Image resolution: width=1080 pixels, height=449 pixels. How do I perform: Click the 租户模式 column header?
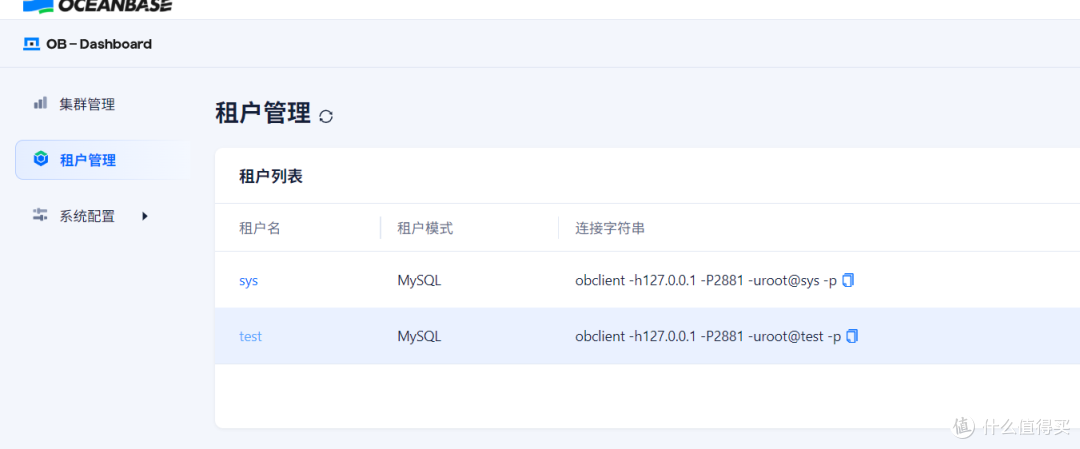pos(425,228)
